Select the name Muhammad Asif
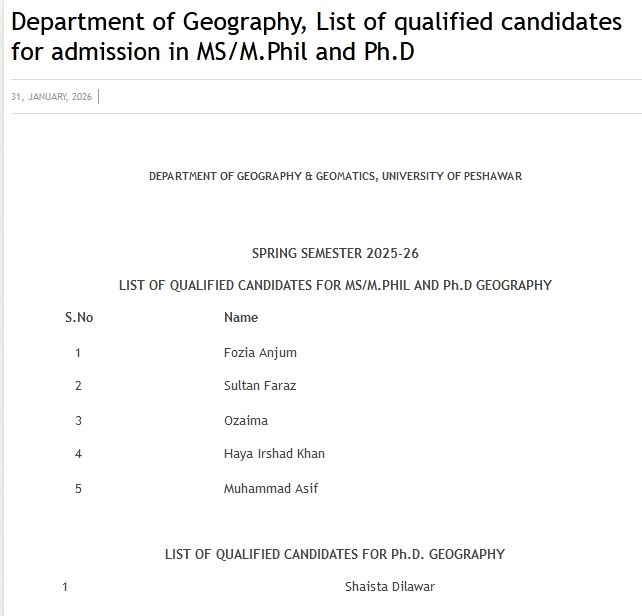The height and width of the screenshot is (616, 642). pos(271,489)
